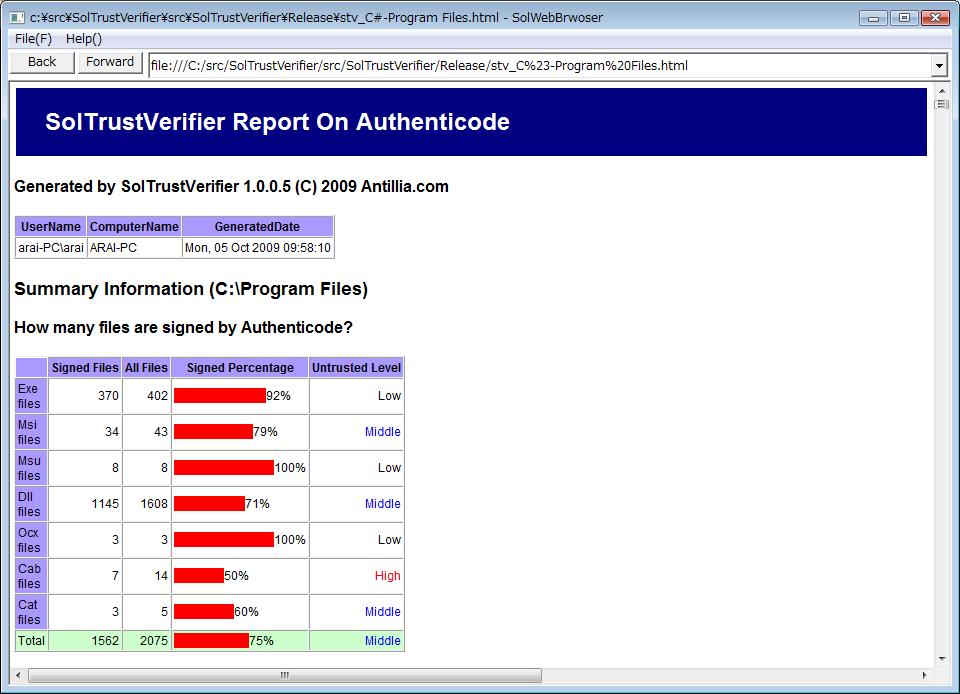Screen dimensions: 960x694
Task: Click the 'arai-PC\arai' cell
Action: [51, 248]
